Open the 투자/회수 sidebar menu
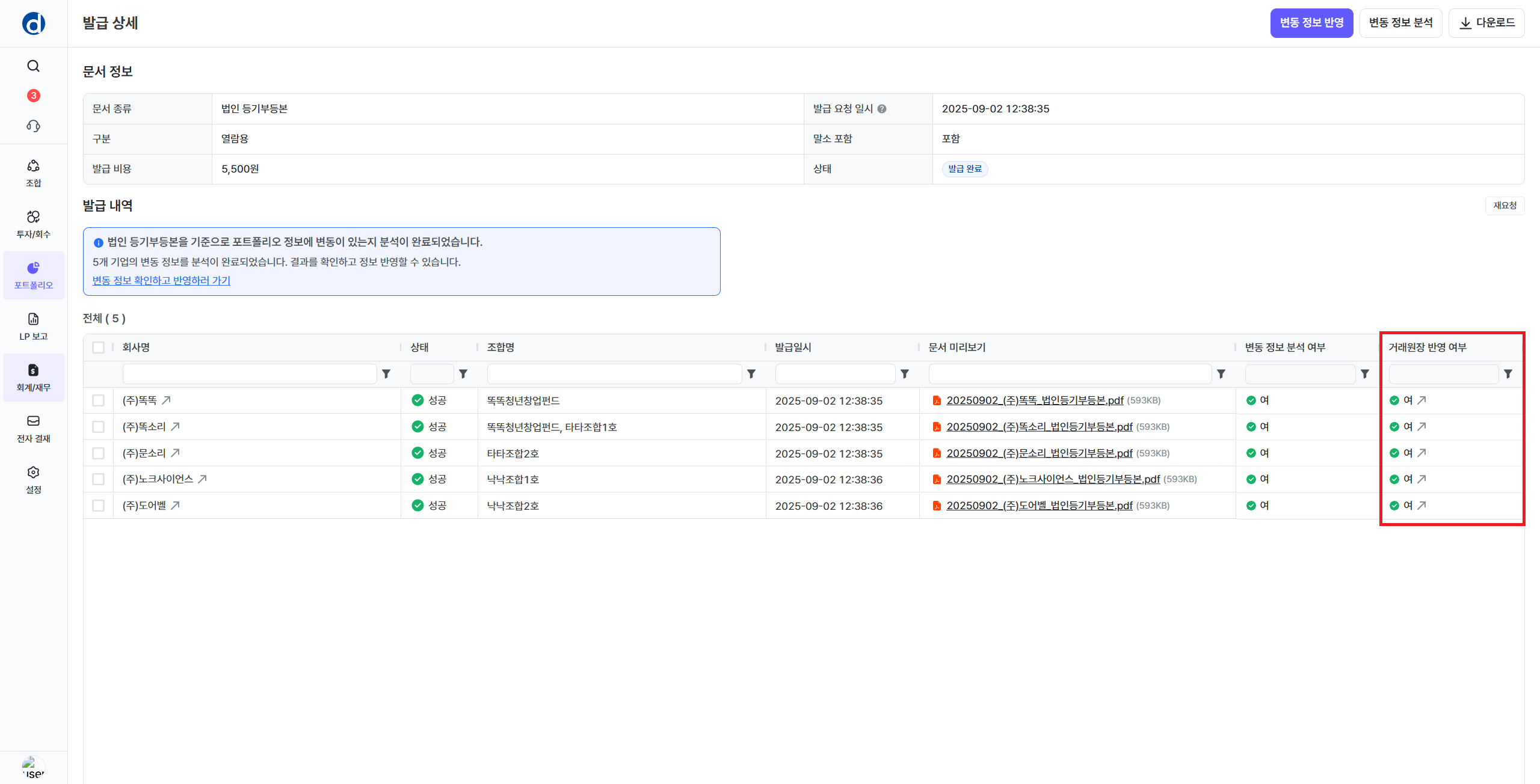The image size is (1540, 784). (x=33, y=224)
